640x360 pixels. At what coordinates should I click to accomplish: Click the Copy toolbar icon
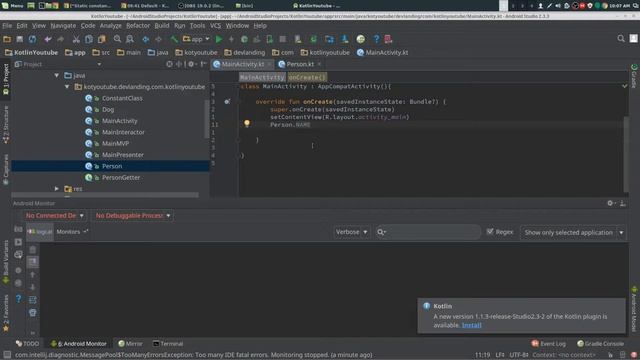pyautogui.click(x=89, y=39)
